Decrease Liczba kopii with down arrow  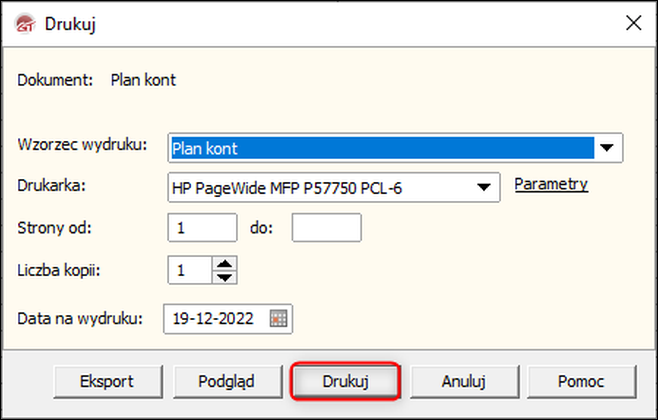(225, 276)
